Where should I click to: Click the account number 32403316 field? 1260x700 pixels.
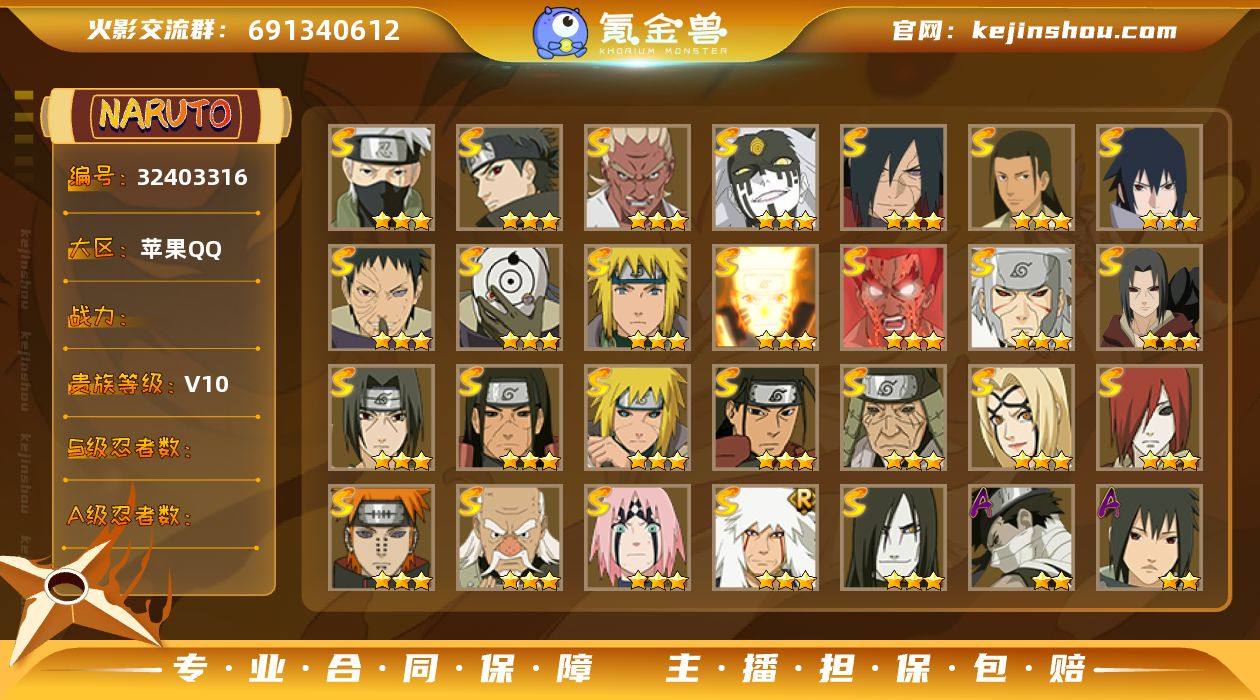(158, 178)
